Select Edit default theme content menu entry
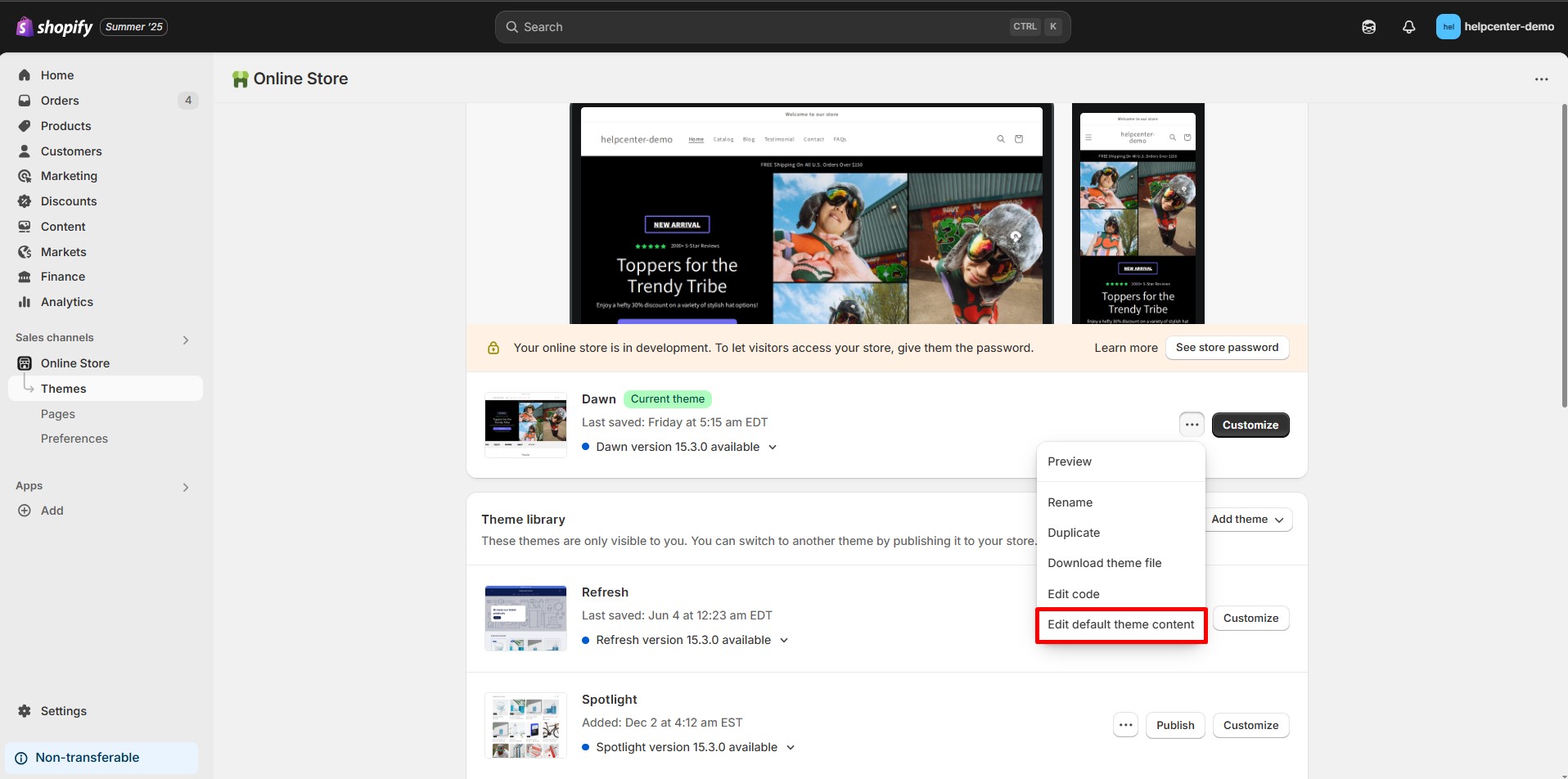The image size is (1568, 779). [x=1120, y=624]
